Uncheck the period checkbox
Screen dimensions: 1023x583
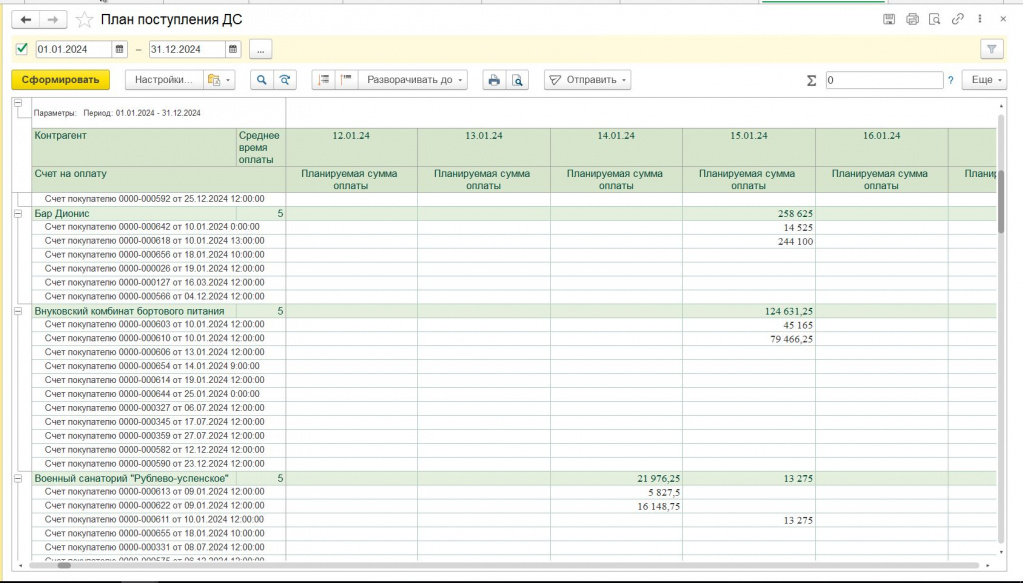click(22, 49)
